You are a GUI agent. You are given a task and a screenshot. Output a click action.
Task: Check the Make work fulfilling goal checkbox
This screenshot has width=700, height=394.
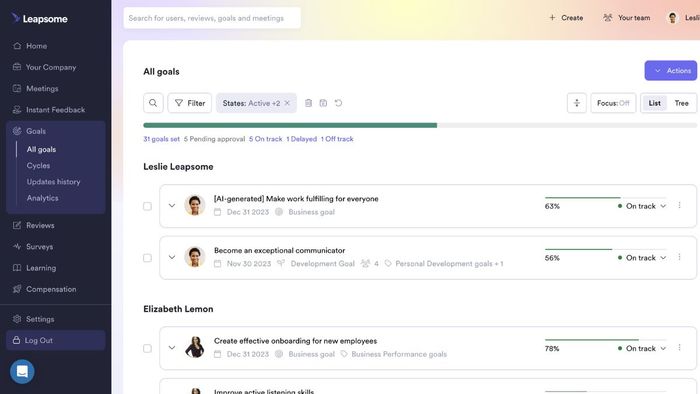pyautogui.click(x=147, y=206)
